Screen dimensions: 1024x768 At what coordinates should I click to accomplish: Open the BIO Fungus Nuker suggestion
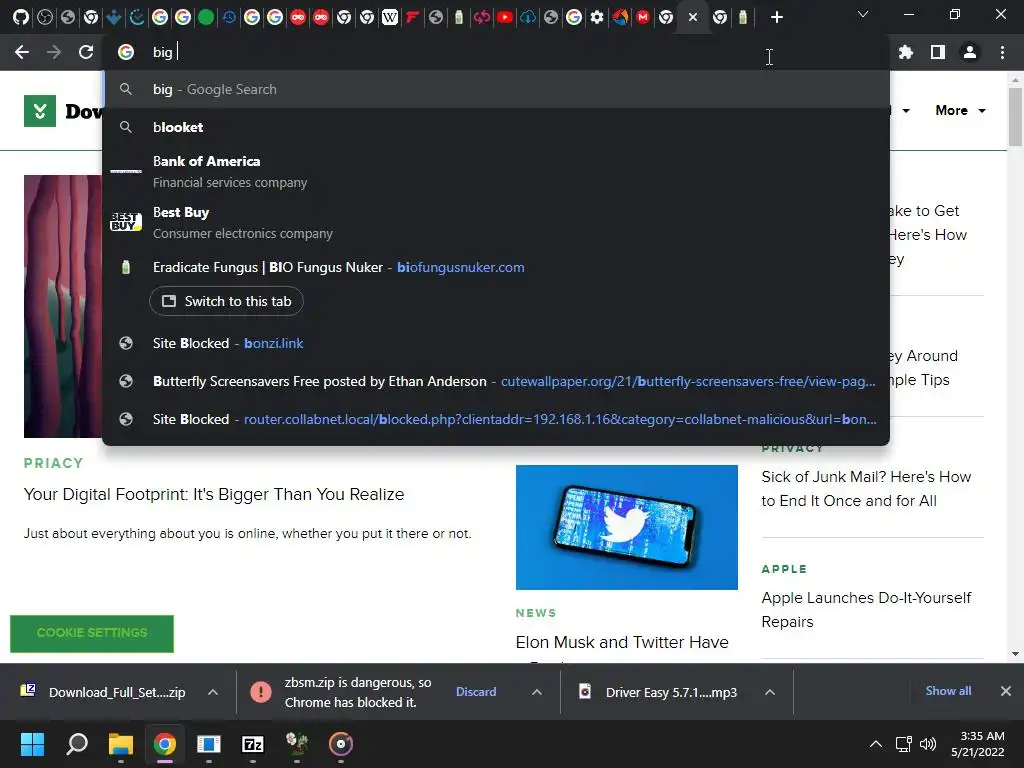tap(496, 267)
